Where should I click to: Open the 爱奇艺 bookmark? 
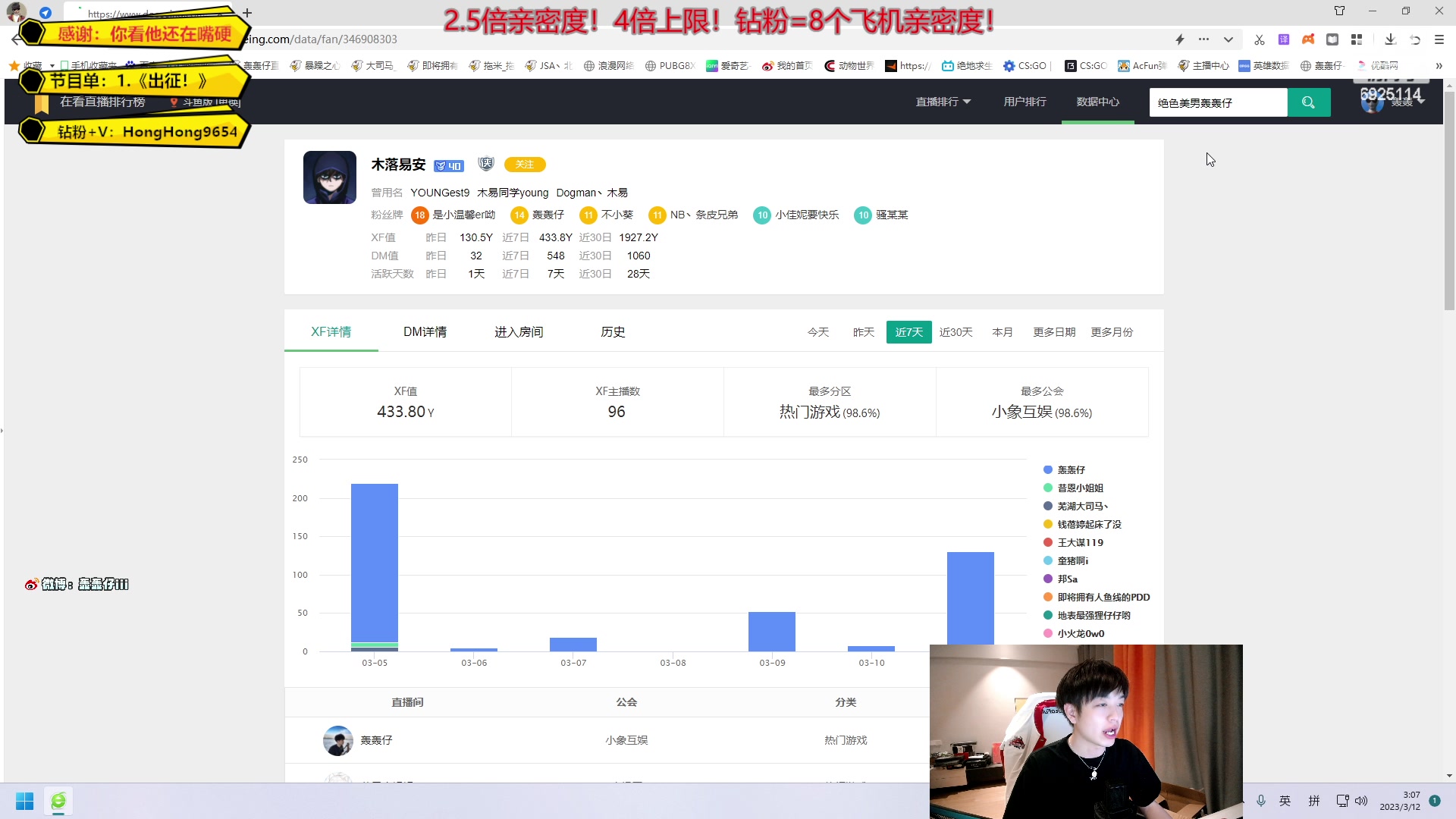click(727, 66)
